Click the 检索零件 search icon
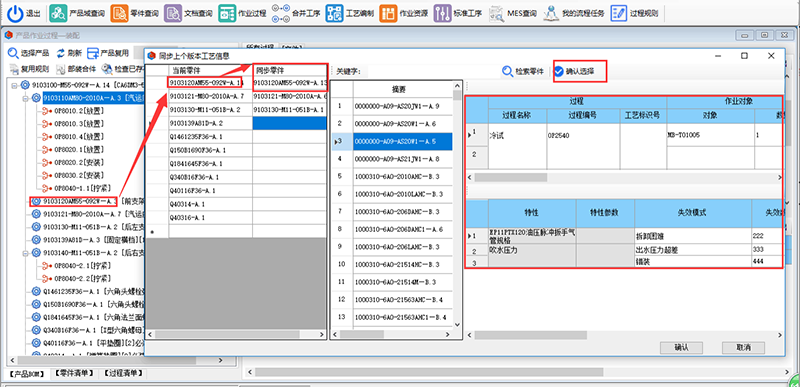Screen dimensions: 800x387 click(507, 71)
